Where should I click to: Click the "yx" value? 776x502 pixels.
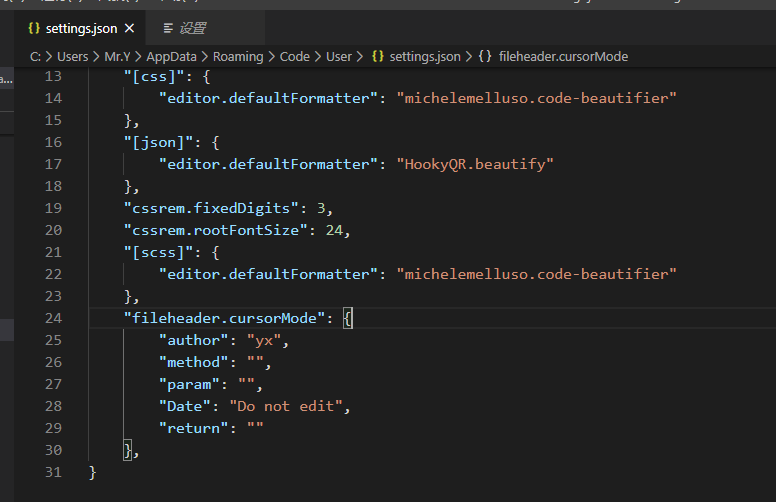pos(264,340)
